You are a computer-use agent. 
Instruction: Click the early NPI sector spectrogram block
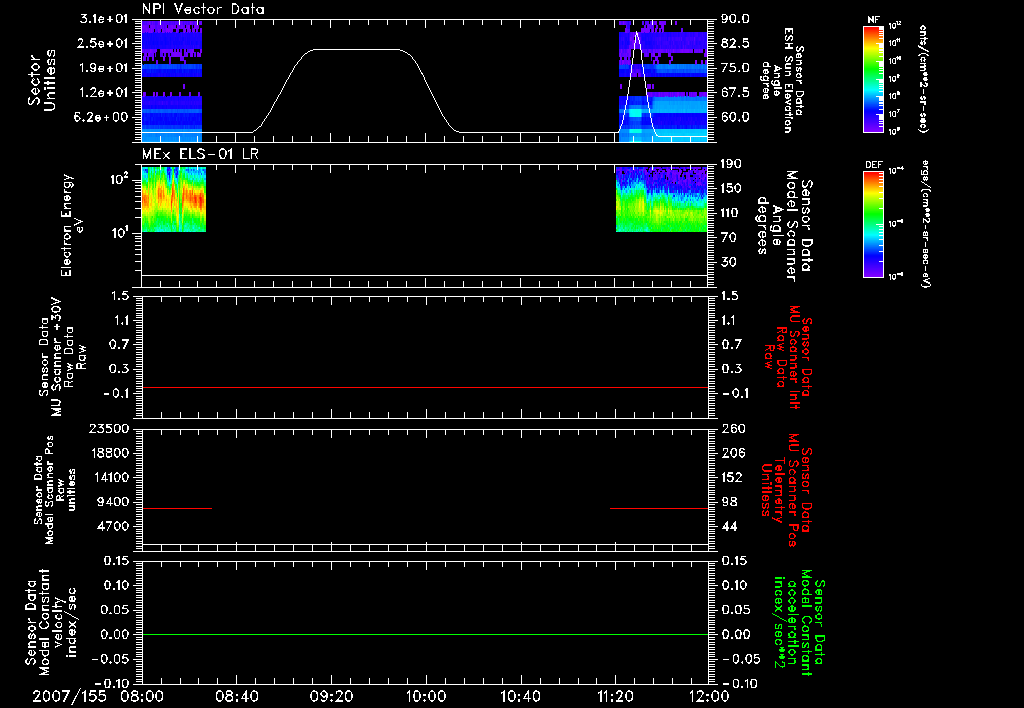172,81
